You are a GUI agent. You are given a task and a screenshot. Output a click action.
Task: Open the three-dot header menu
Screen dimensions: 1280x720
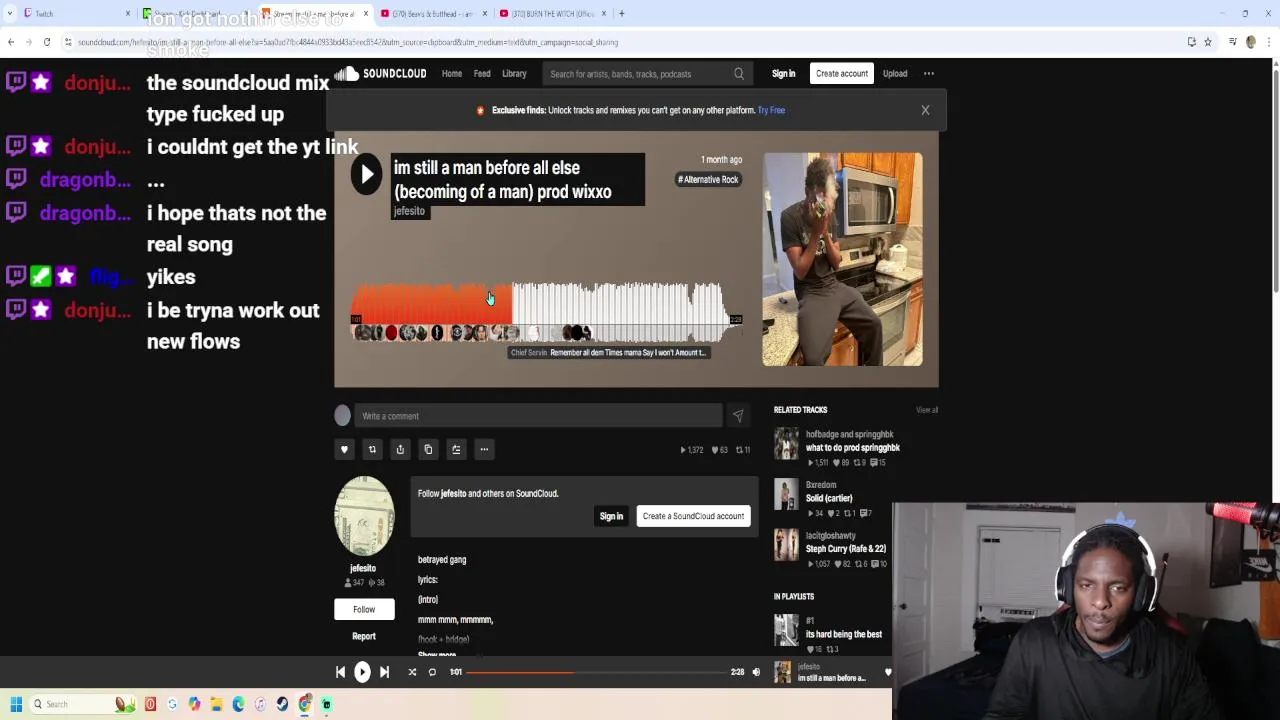(929, 74)
